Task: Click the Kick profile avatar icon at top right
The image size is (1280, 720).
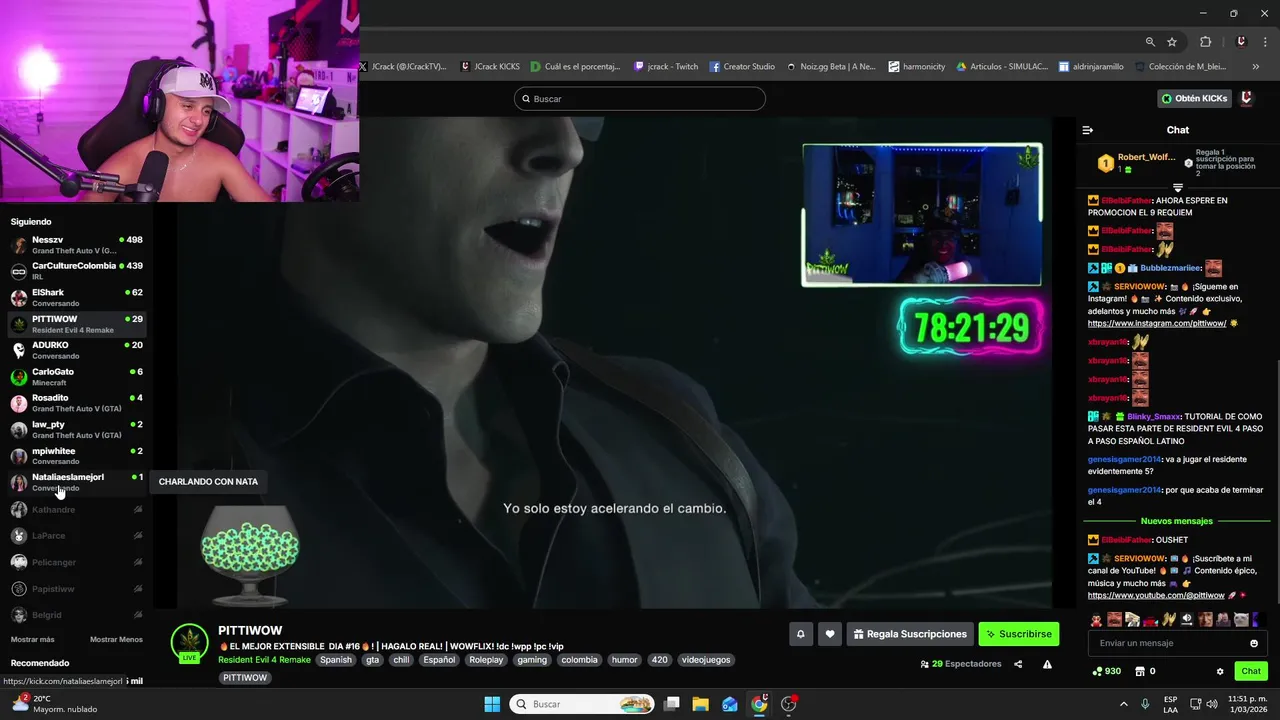Action: coord(1247,98)
